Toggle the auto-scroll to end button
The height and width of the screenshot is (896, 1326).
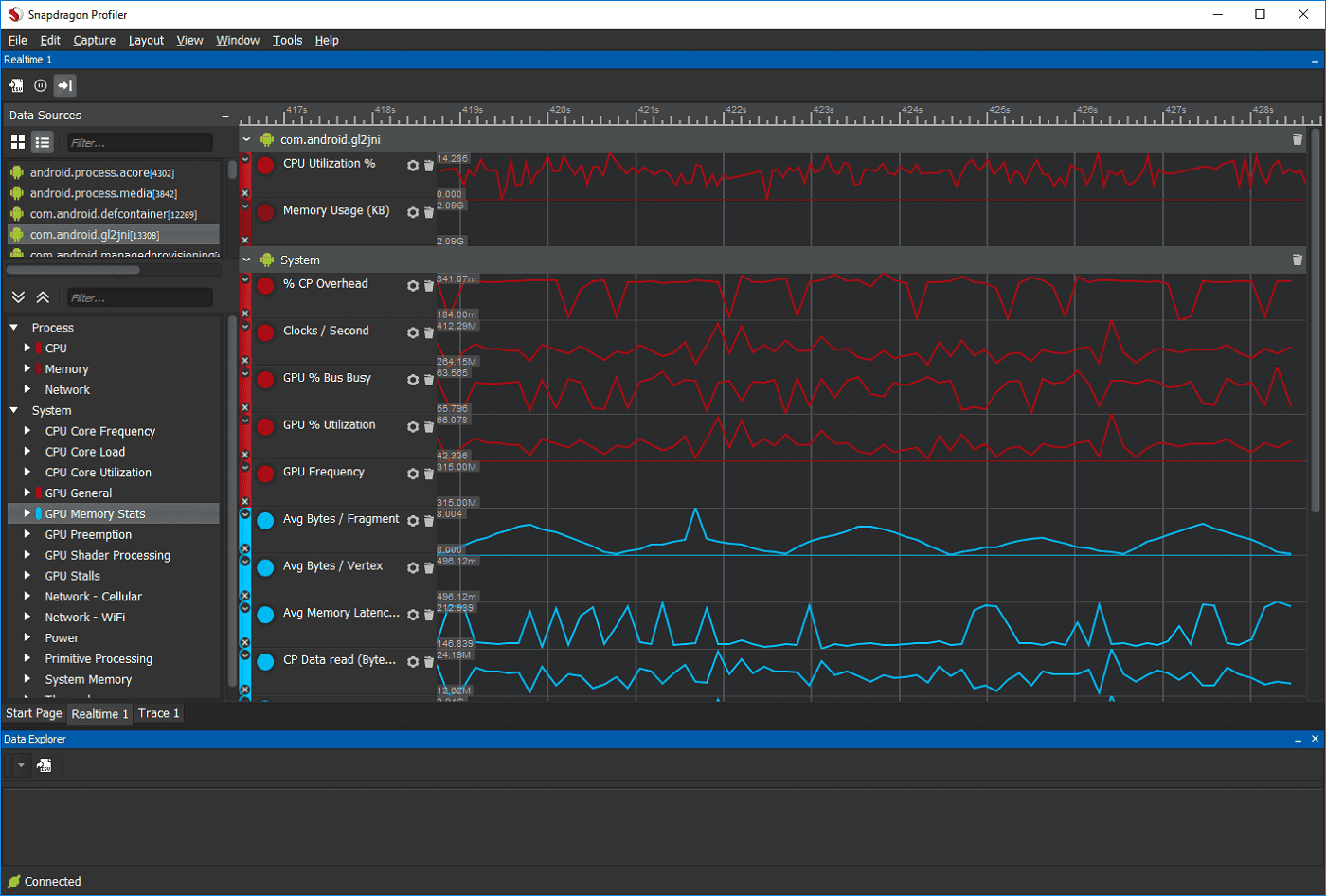[x=64, y=85]
